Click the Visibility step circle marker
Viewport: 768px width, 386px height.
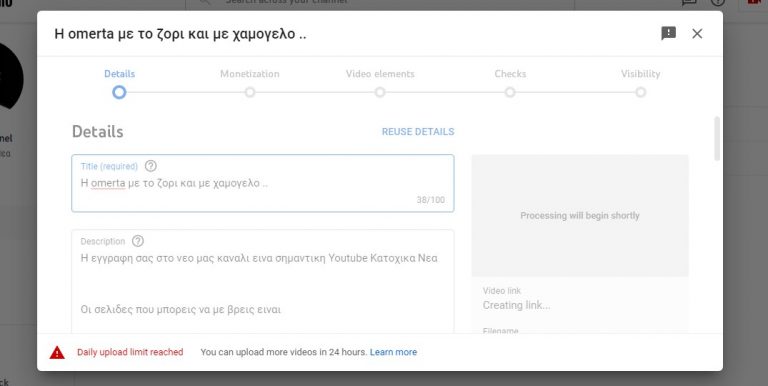[641, 92]
